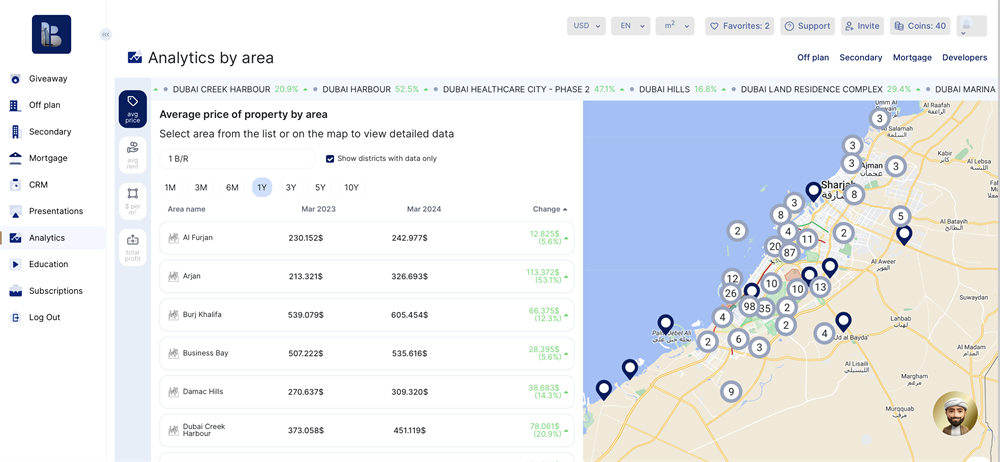This screenshot has width=1000, height=462.
Task: Open the assistant avatar chat bubble
Action: click(x=954, y=414)
